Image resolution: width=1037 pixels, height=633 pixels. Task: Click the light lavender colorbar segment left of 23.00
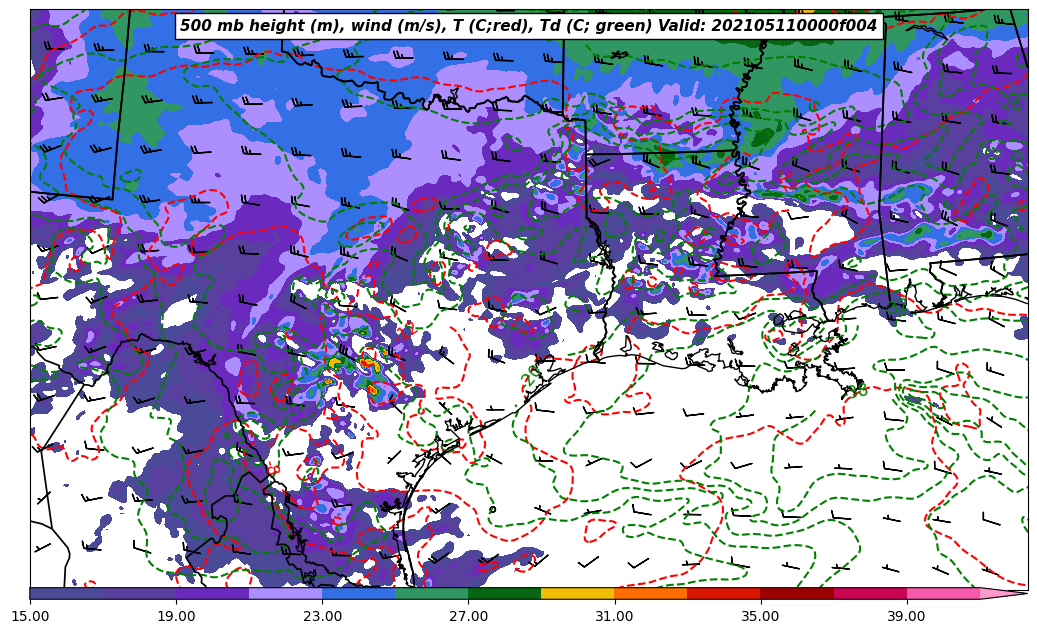click(x=285, y=593)
